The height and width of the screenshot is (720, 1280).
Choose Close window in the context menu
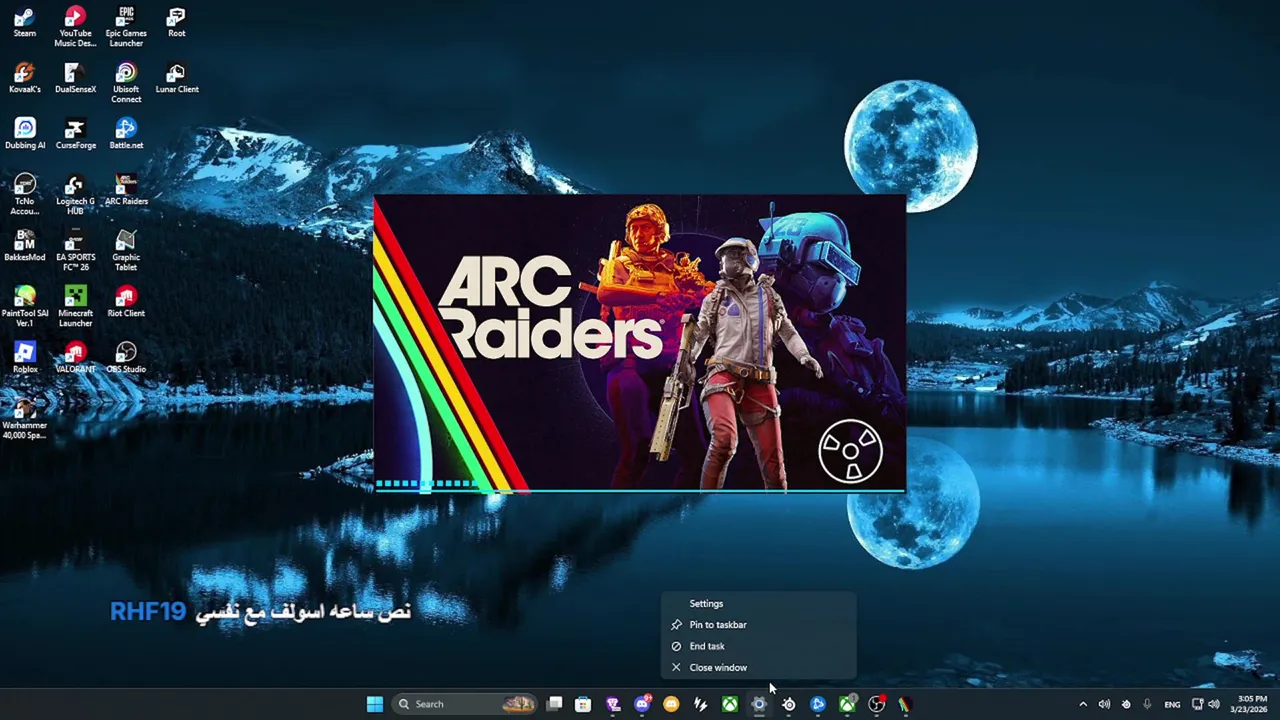point(758,667)
